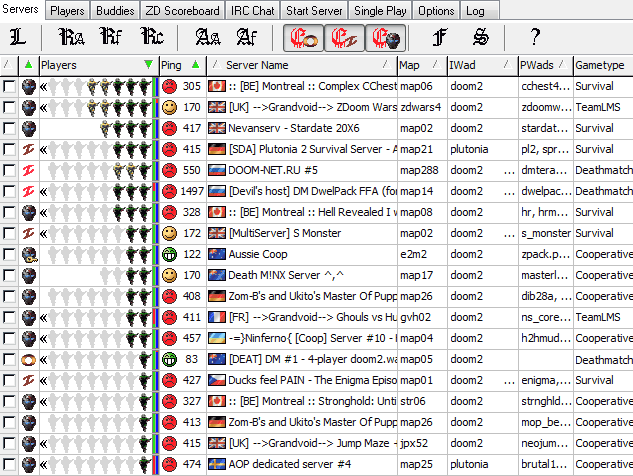
Task: Click the 'Aa' toolbar icon
Action: [x=208, y=39]
